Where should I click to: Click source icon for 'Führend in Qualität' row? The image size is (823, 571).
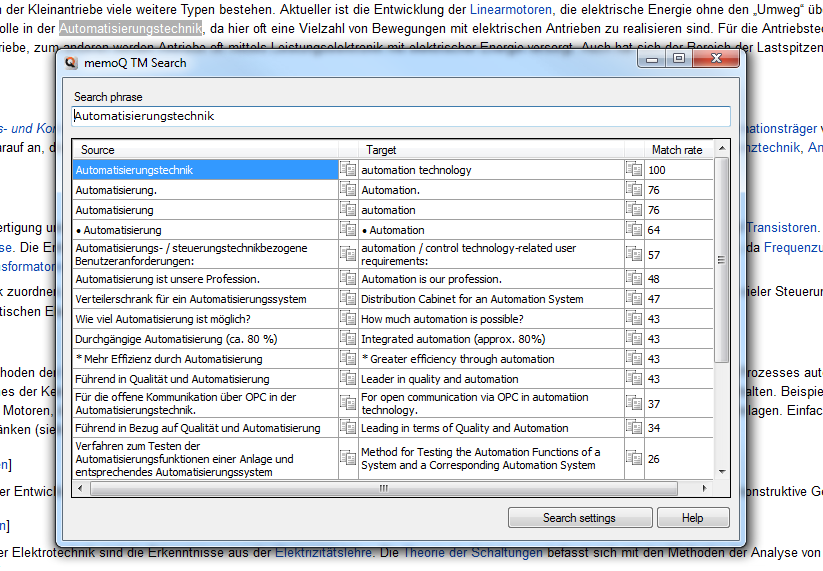348,378
